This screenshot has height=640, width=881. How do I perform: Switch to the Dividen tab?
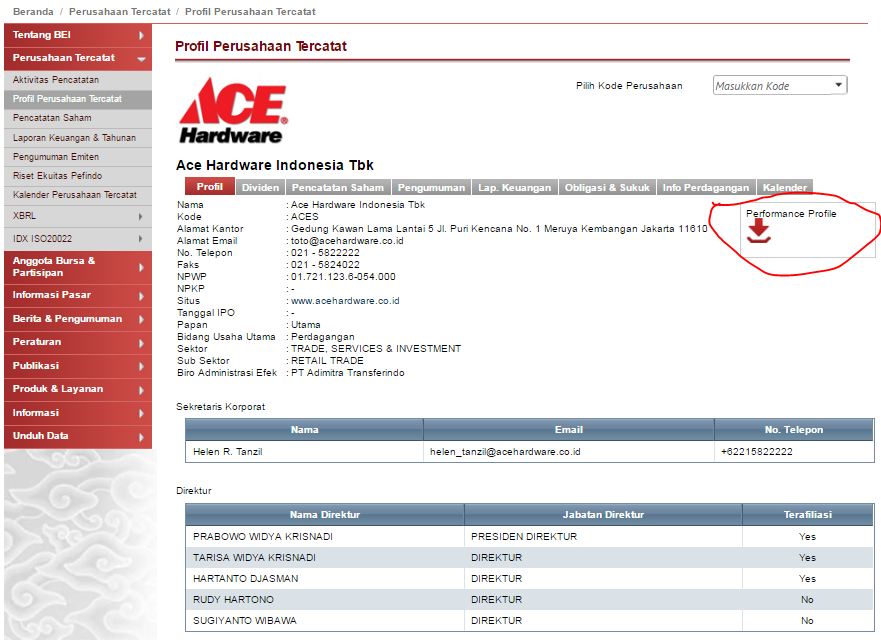point(260,187)
